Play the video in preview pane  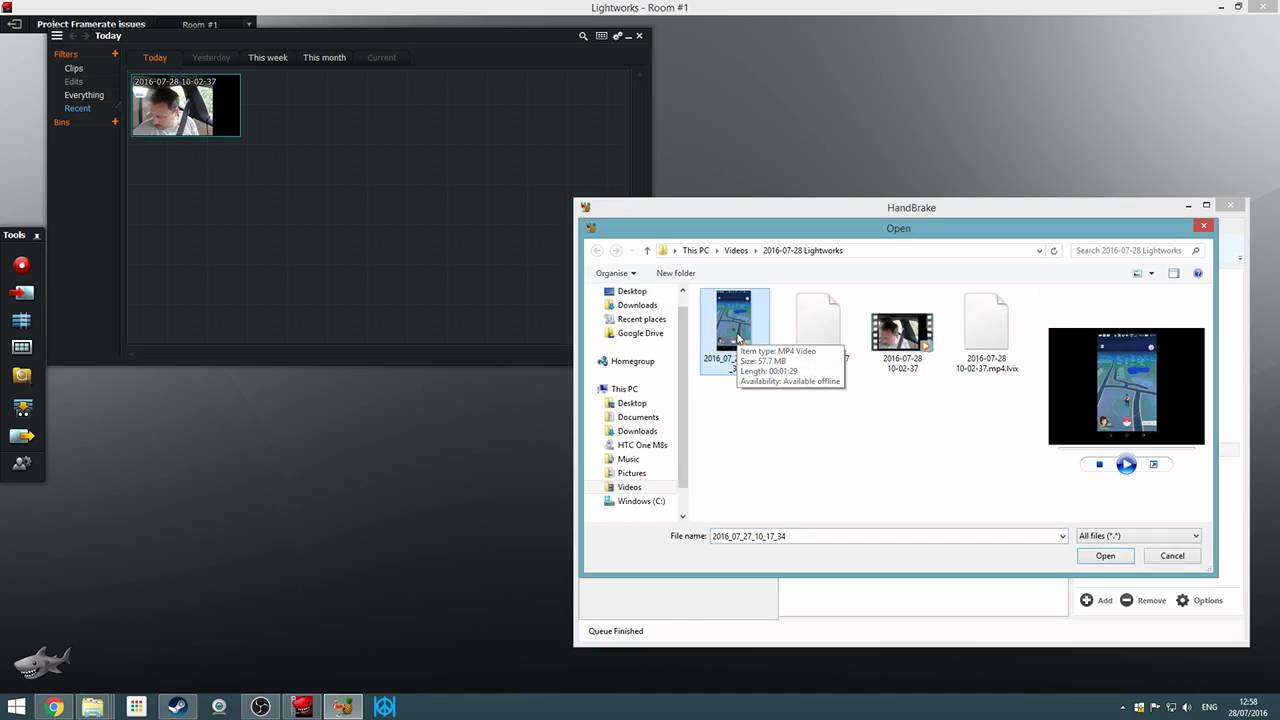1126,464
